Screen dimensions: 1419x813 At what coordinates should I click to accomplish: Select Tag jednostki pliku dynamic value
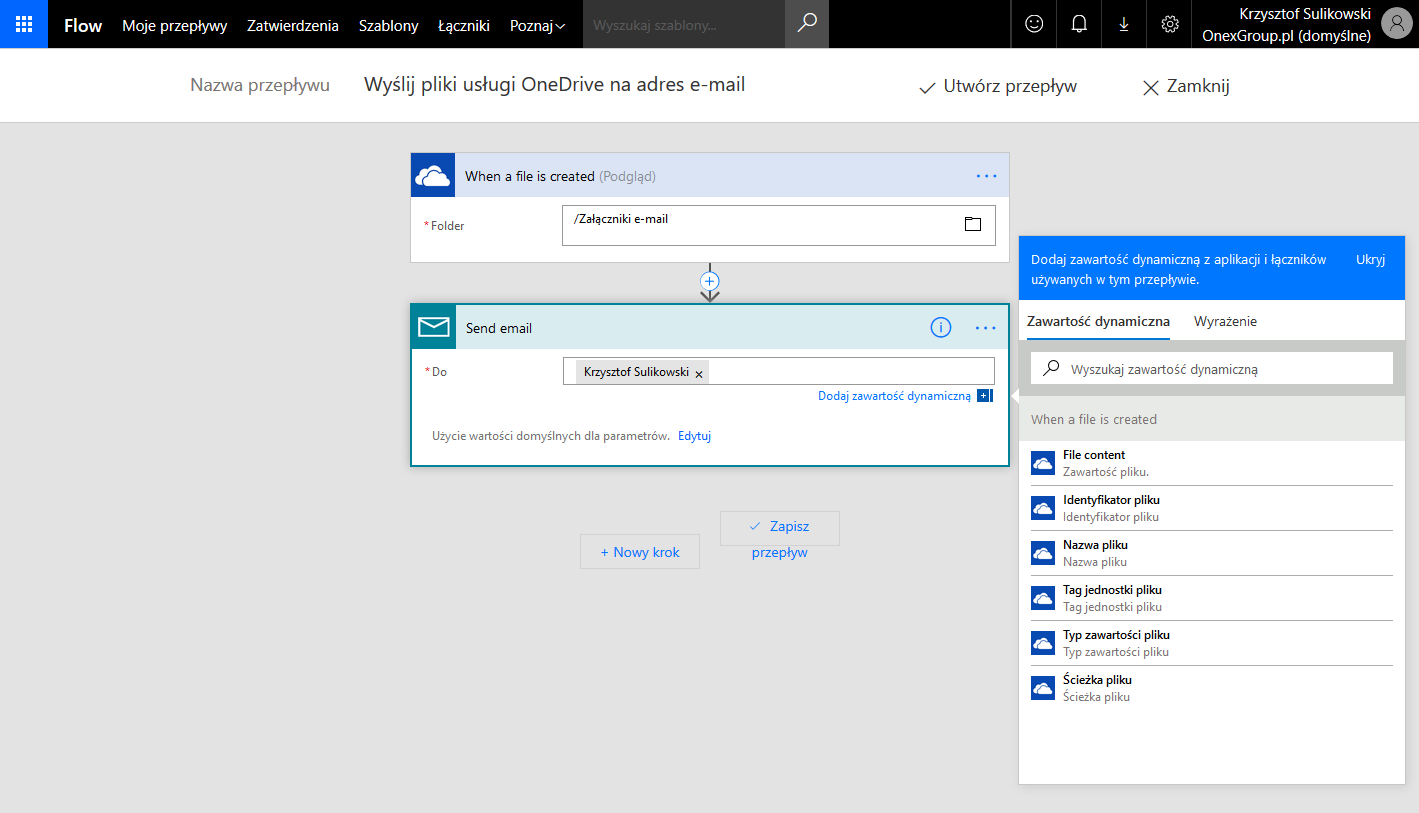pyautogui.click(x=1212, y=598)
